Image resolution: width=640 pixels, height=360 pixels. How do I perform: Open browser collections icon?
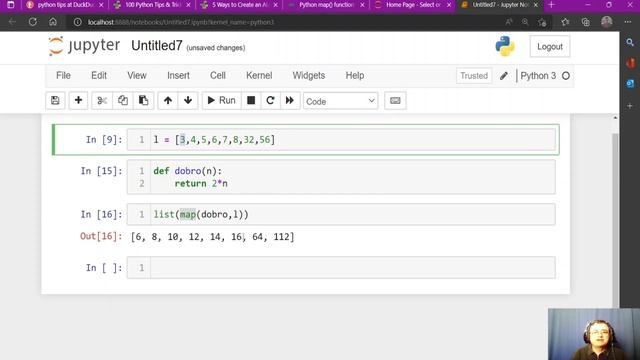[x=585, y=22]
